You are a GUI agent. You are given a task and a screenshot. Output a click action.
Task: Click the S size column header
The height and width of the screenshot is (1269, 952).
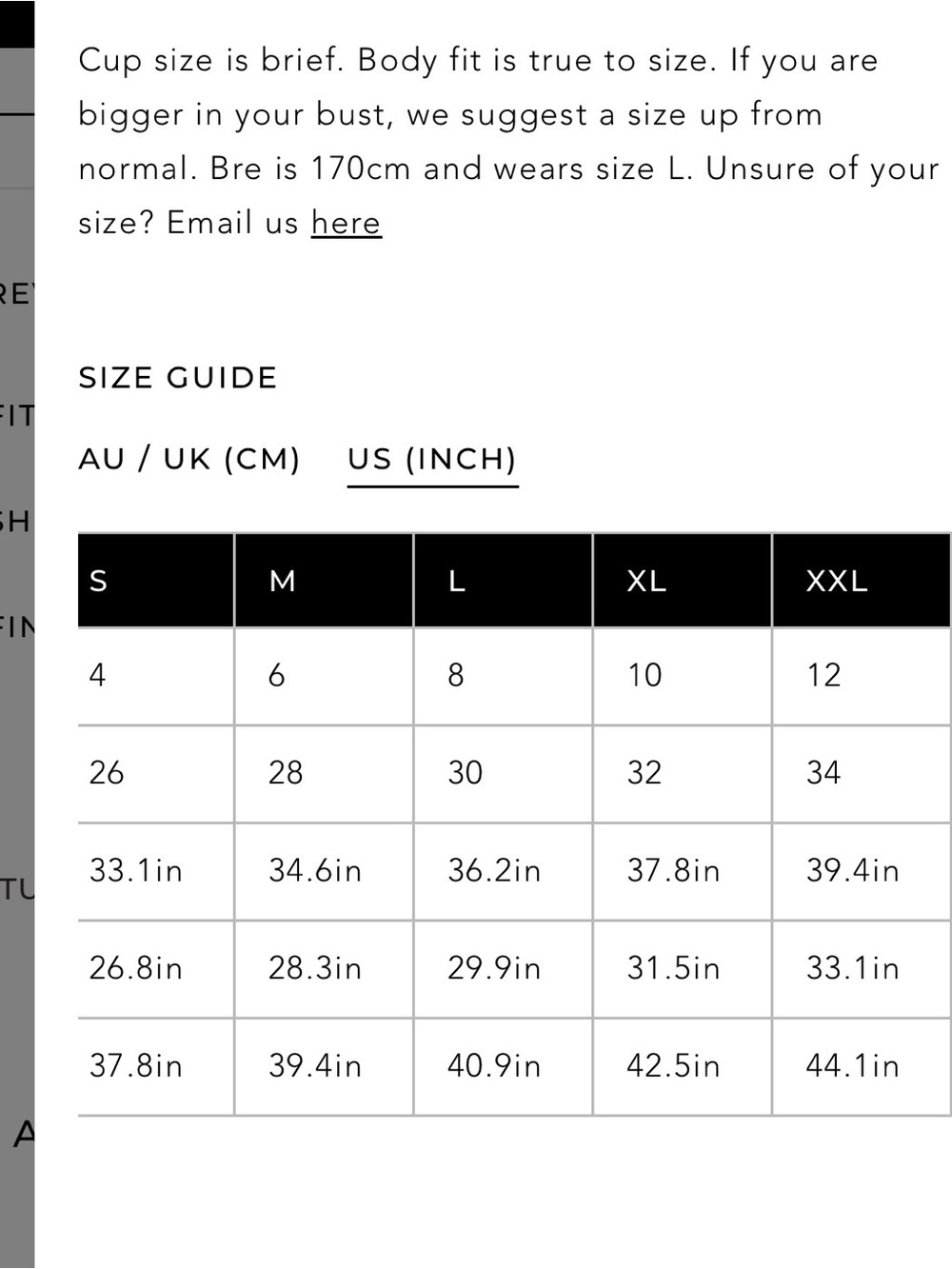point(156,580)
